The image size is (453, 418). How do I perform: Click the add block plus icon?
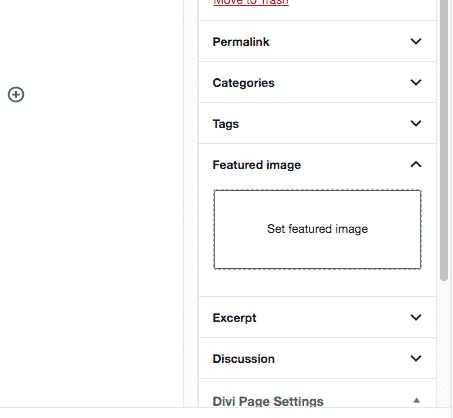(16, 95)
